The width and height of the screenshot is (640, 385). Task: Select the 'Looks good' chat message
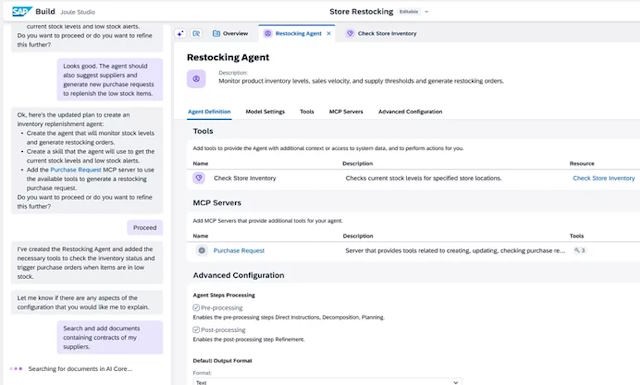(x=109, y=80)
